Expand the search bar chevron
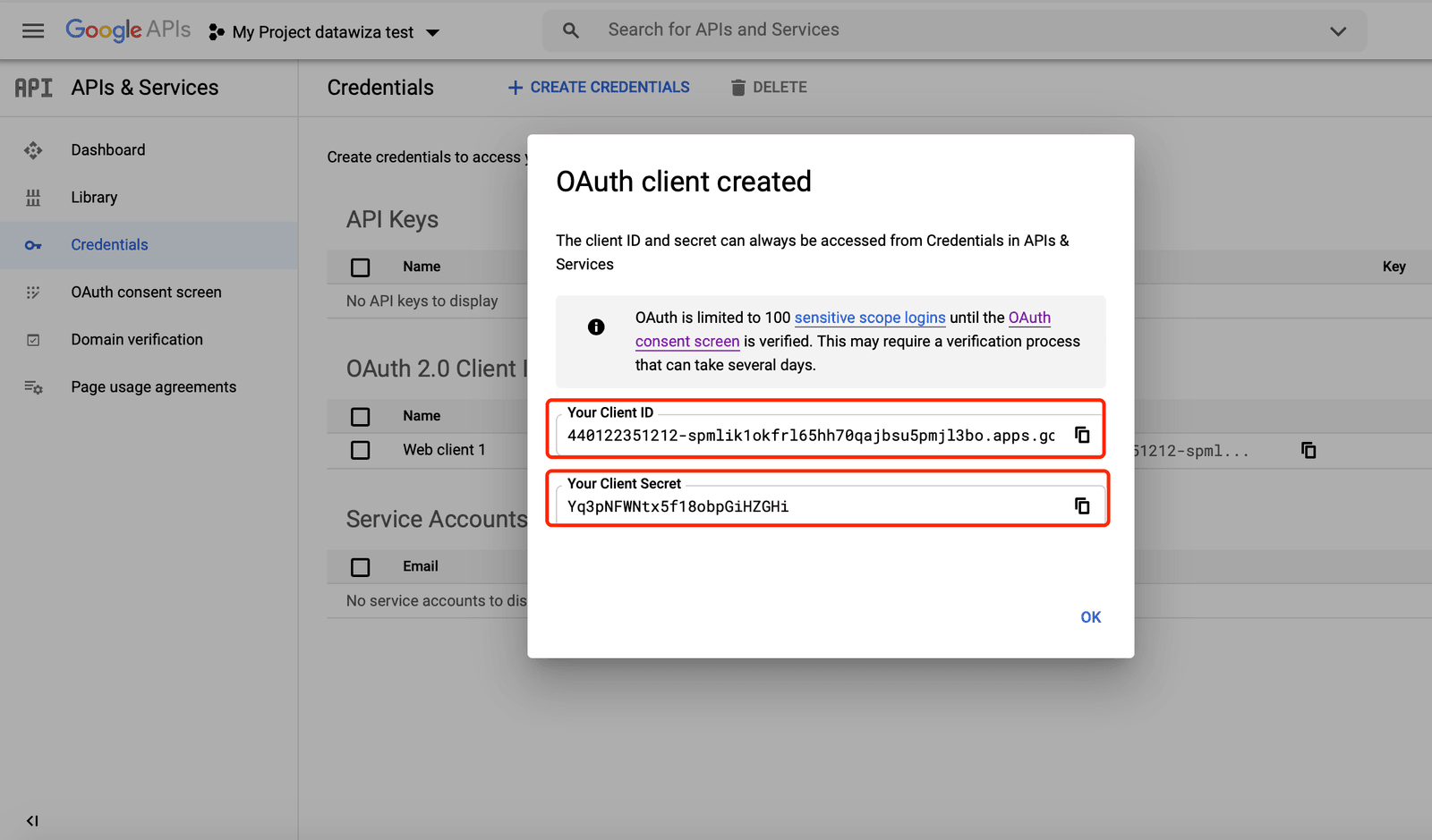 coord(1338,31)
